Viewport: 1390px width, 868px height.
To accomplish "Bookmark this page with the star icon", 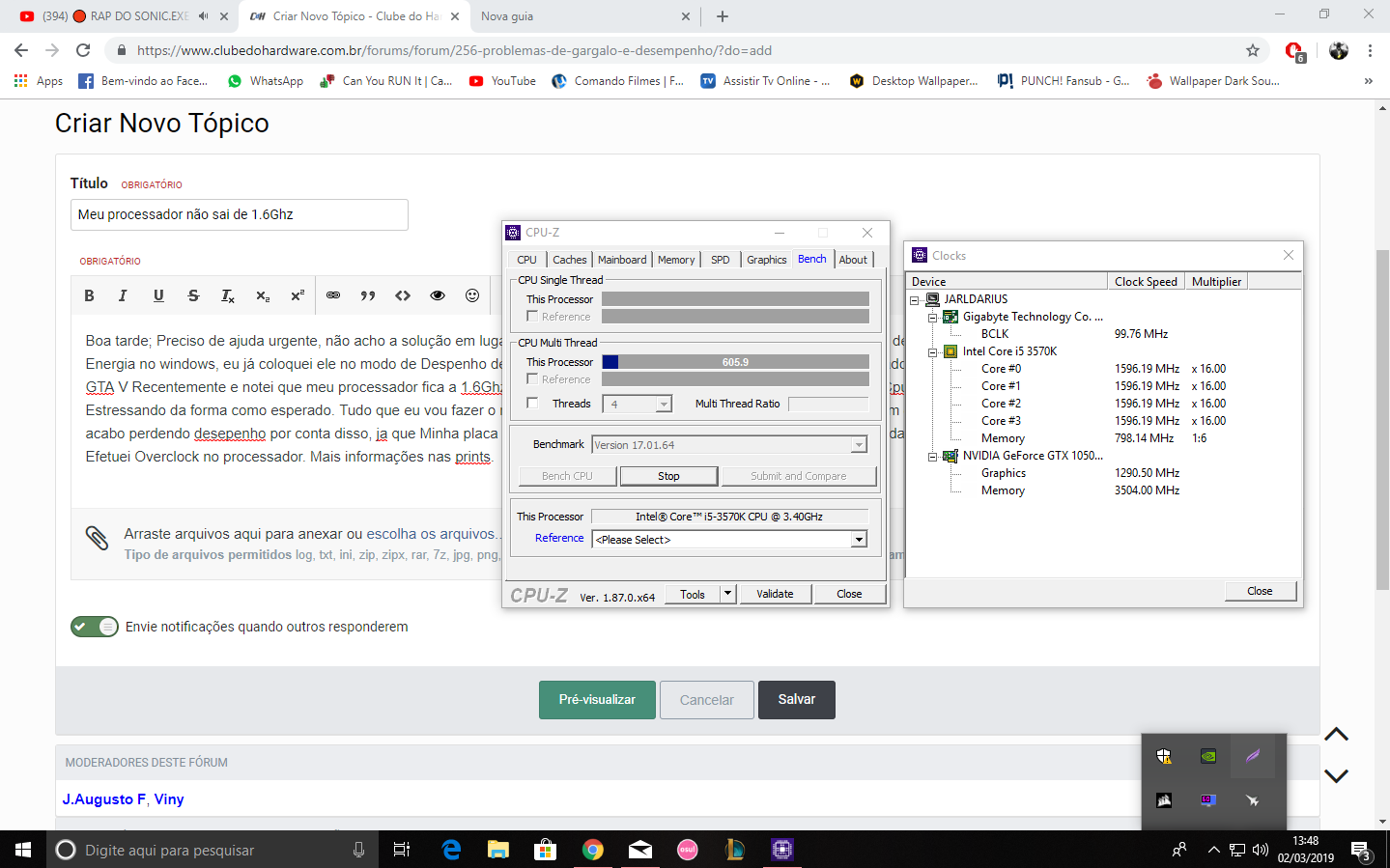I will (1253, 50).
